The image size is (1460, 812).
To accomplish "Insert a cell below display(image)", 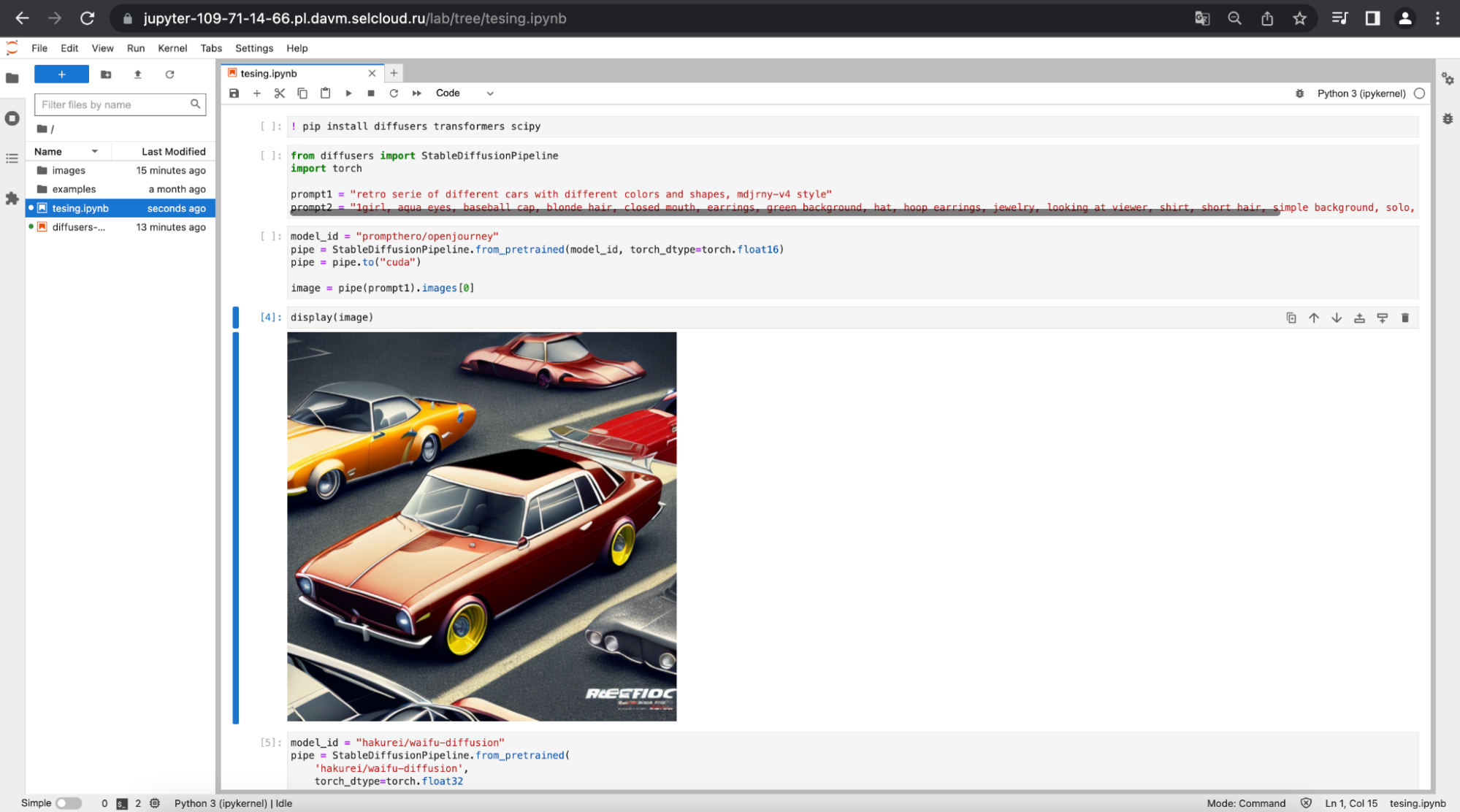I will 1382,318.
